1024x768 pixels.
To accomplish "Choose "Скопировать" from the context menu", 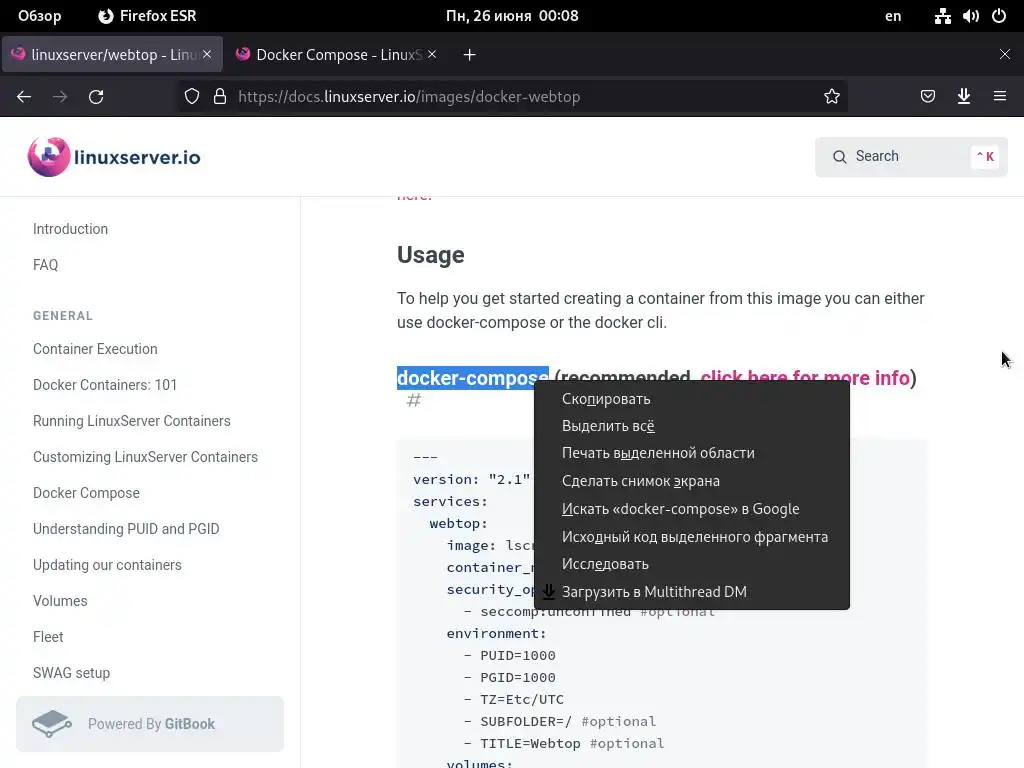I will 606,399.
